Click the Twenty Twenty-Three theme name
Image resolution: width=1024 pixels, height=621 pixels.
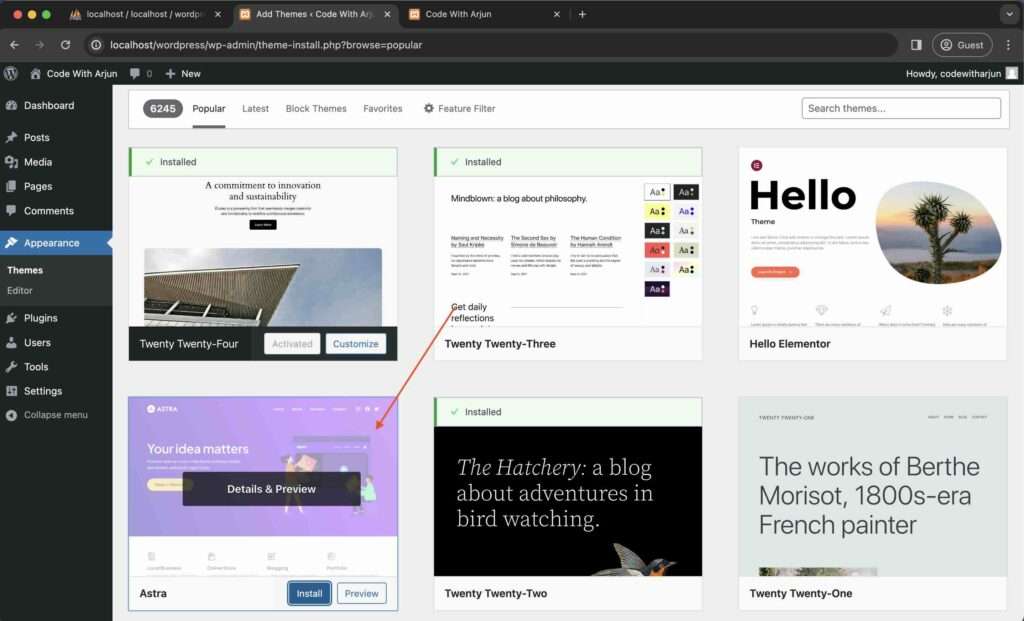coord(500,344)
